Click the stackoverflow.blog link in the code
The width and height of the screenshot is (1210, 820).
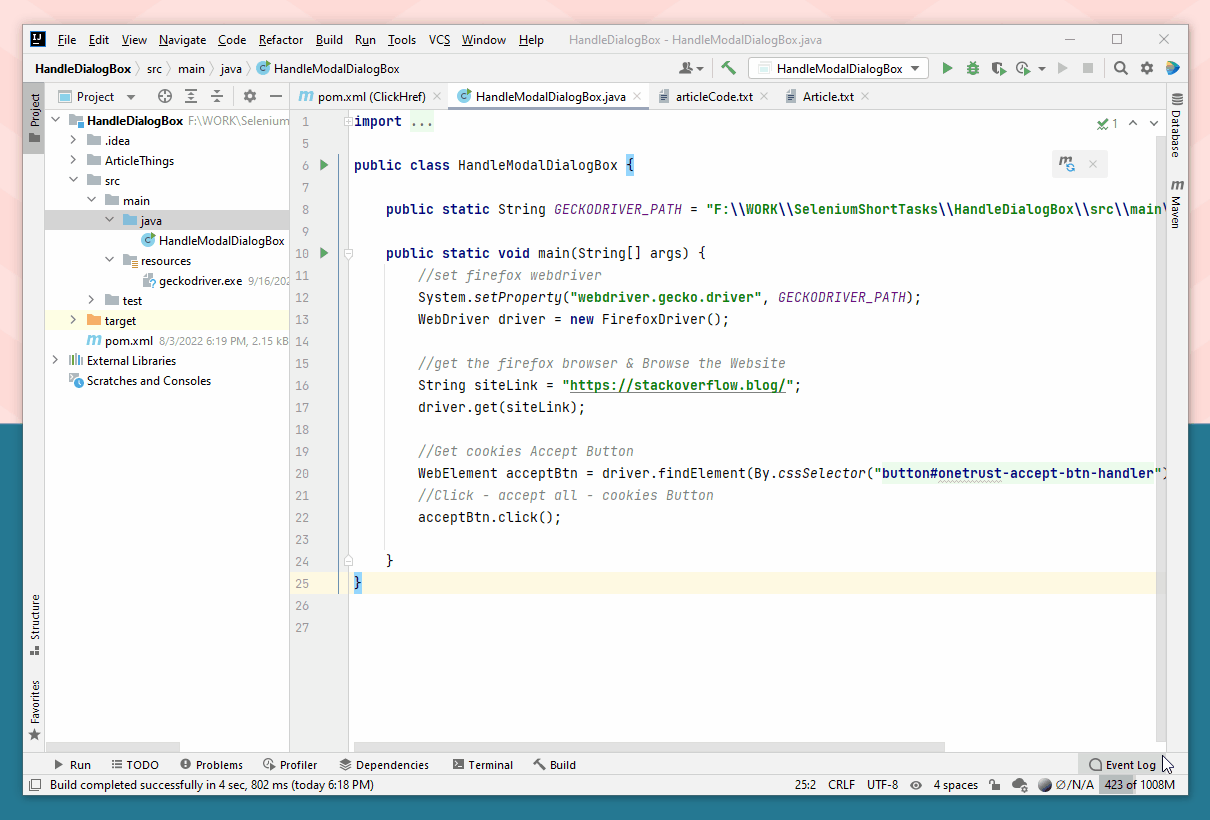click(677, 386)
